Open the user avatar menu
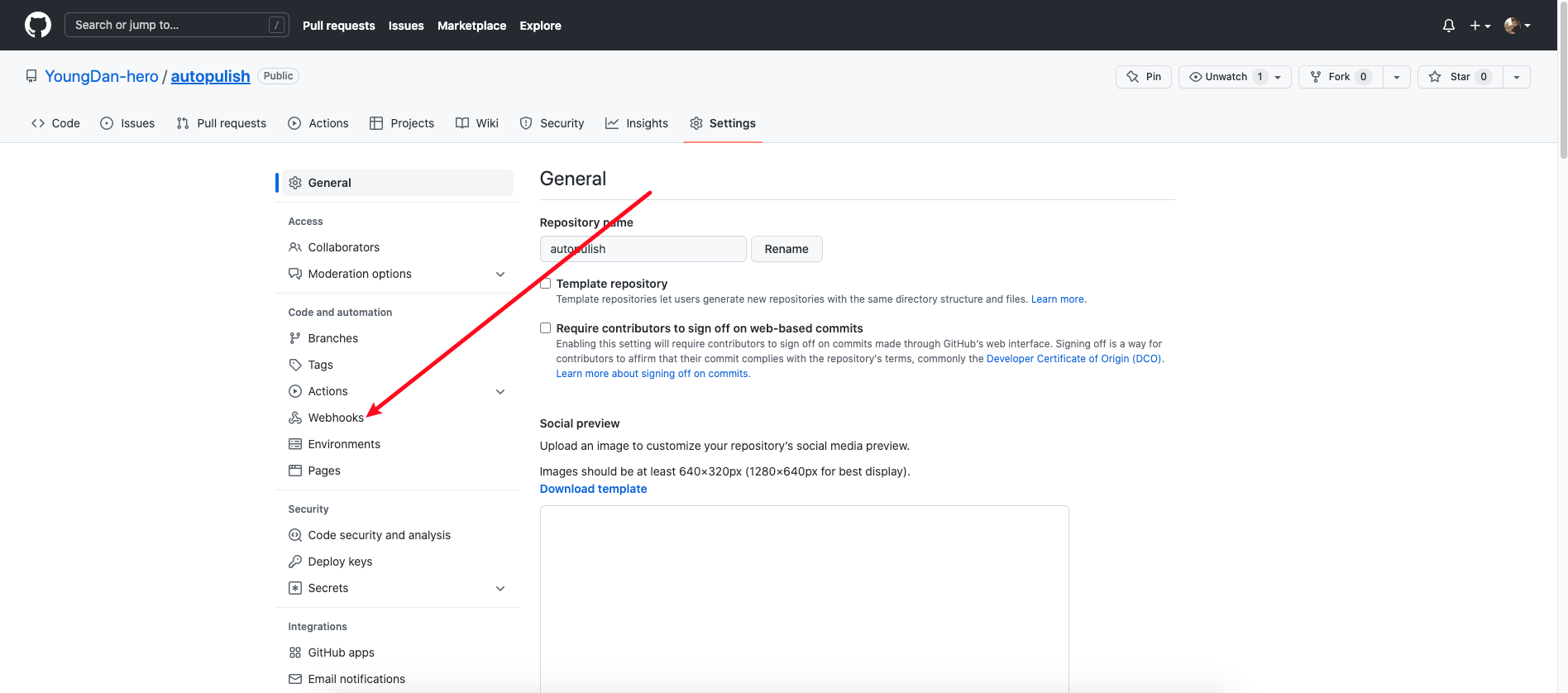 [x=1518, y=26]
